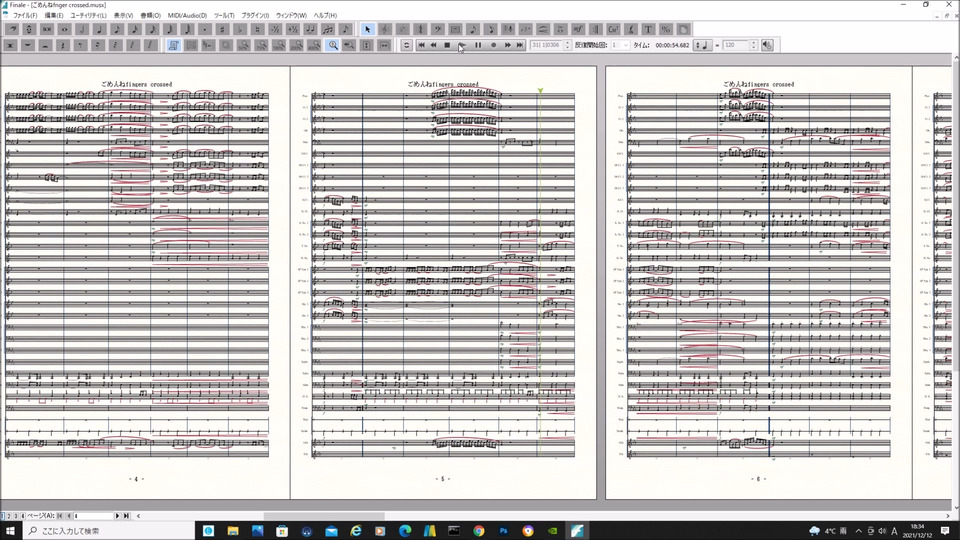The image size is (960, 540).
Task: Click the Zoom Out magnifier tool
Action: [x=350, y=45]
